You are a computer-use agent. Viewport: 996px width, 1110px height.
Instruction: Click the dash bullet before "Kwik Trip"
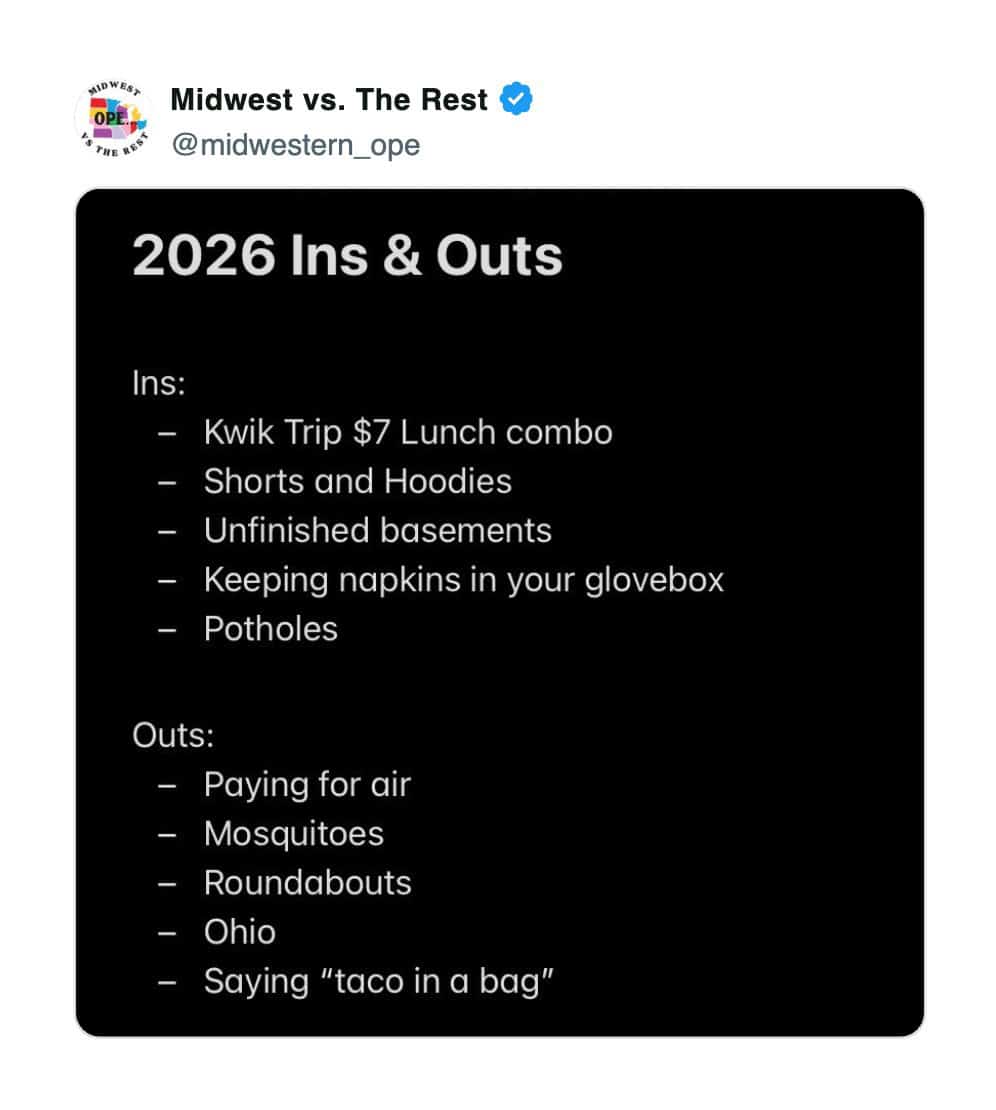(167, 433)
